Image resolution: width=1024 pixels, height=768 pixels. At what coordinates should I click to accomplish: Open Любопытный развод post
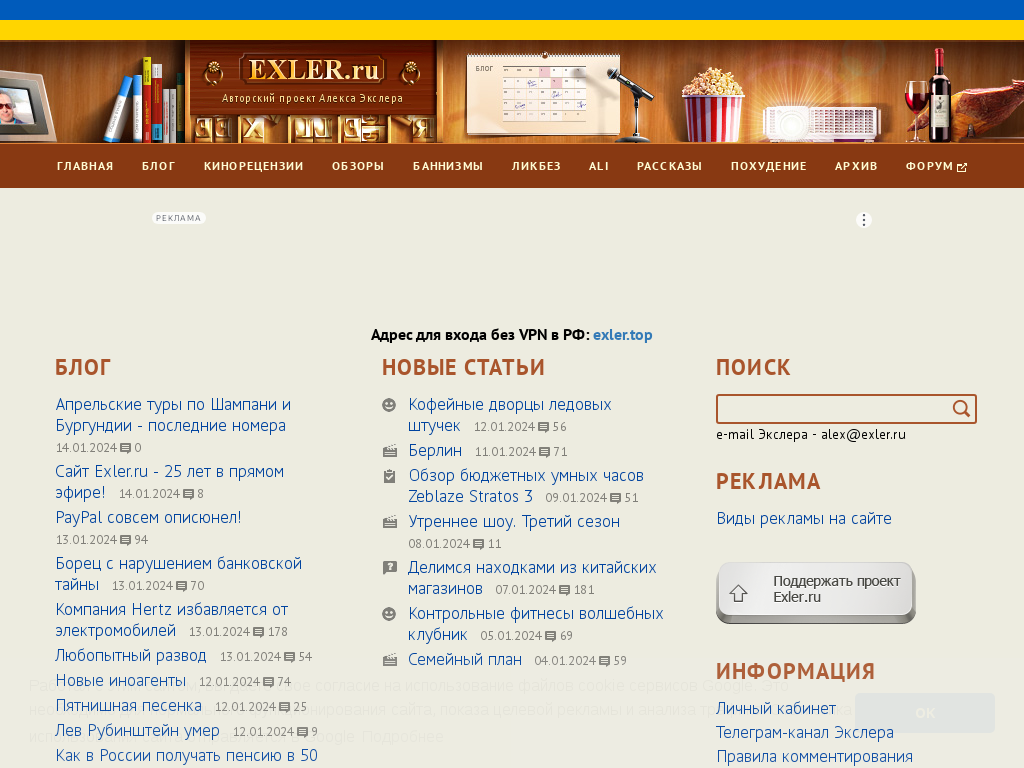(131, 656)
